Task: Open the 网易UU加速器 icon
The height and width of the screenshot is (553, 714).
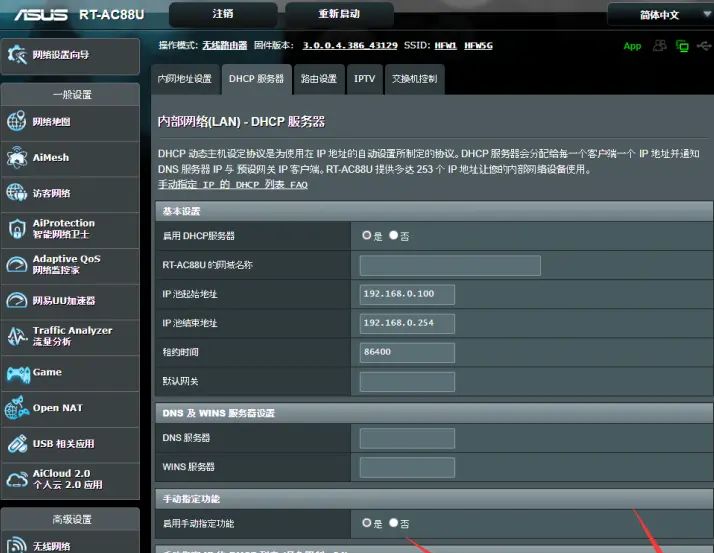Action: tap(17, 300)
